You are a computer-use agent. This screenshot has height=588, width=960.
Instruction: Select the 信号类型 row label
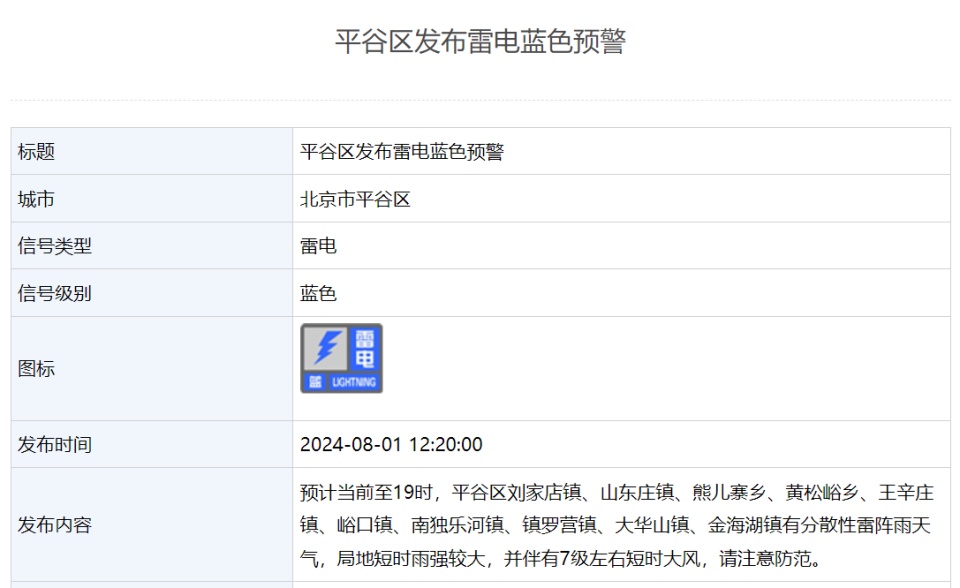pos(54,246)
